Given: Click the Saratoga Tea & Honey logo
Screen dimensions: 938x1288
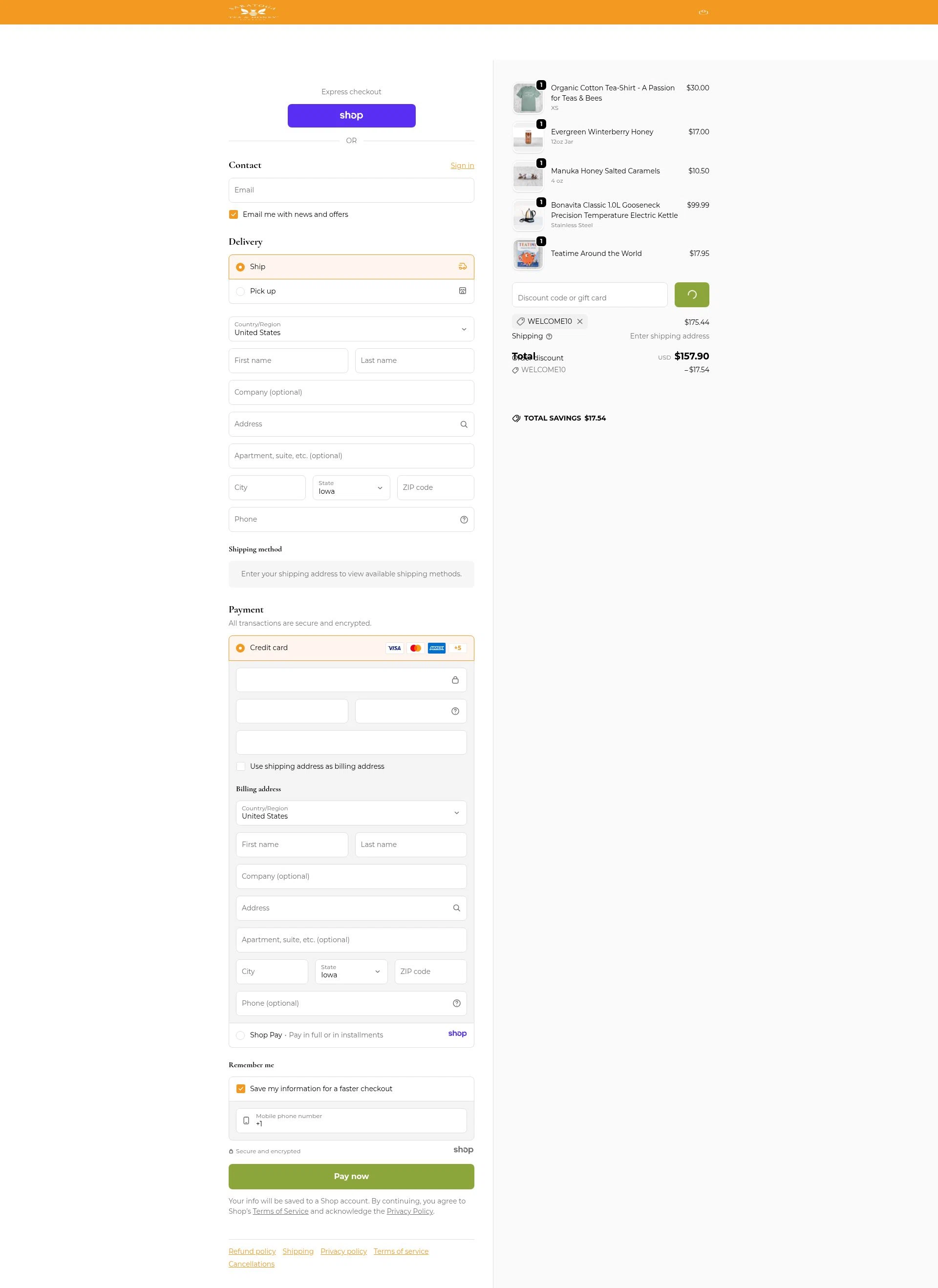Looking at the screenshot, I should click(254, 11).
